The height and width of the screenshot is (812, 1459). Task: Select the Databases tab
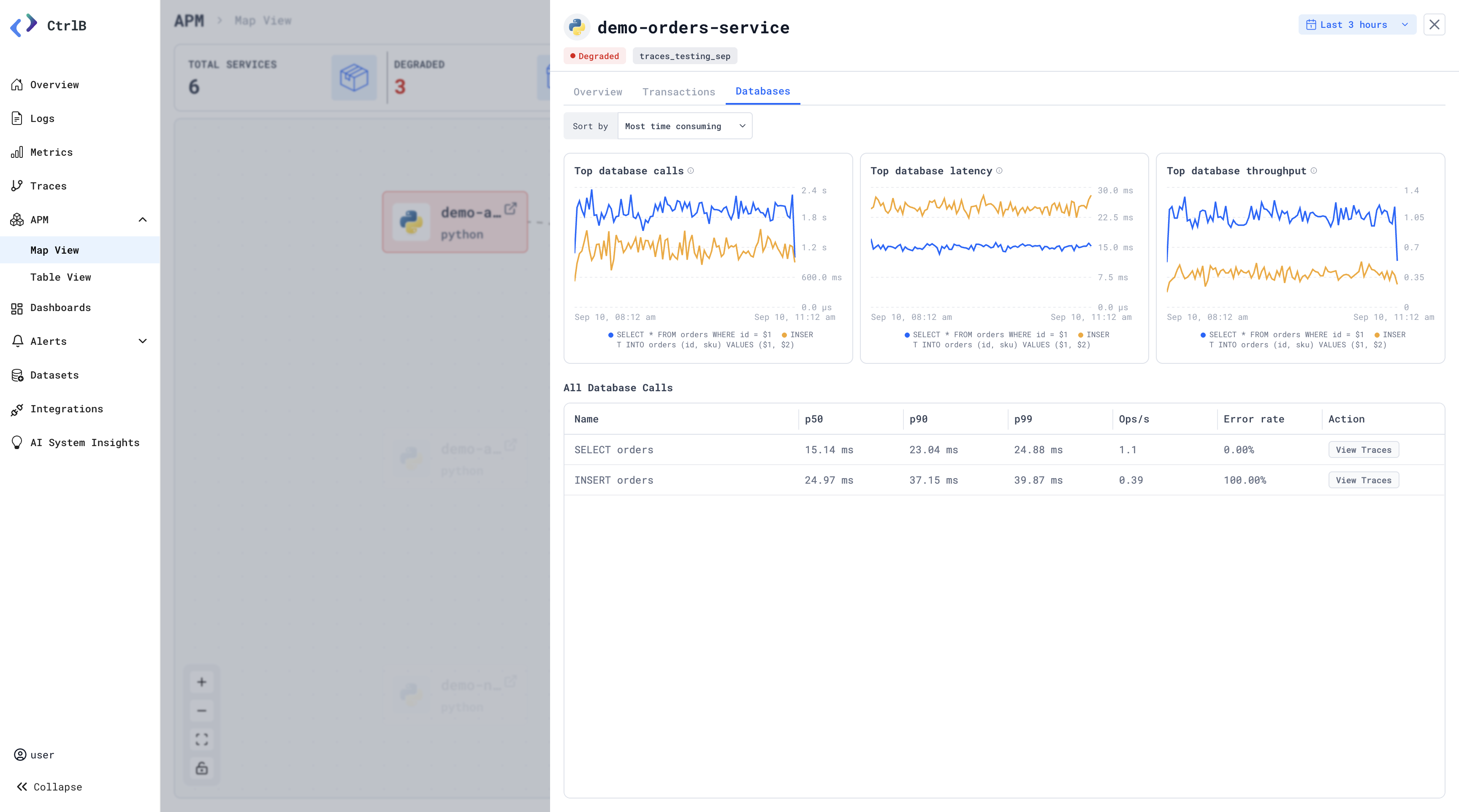point(762,91)
